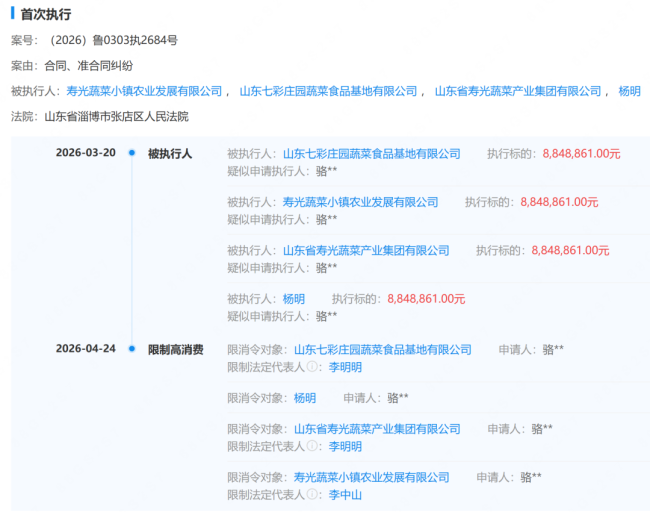Viewport: 650px width, 512px height.
Task: Open 李明明 under 山东省寿光蔬菜产业集团 限消令 entry
Action: (x=345, y=447)
